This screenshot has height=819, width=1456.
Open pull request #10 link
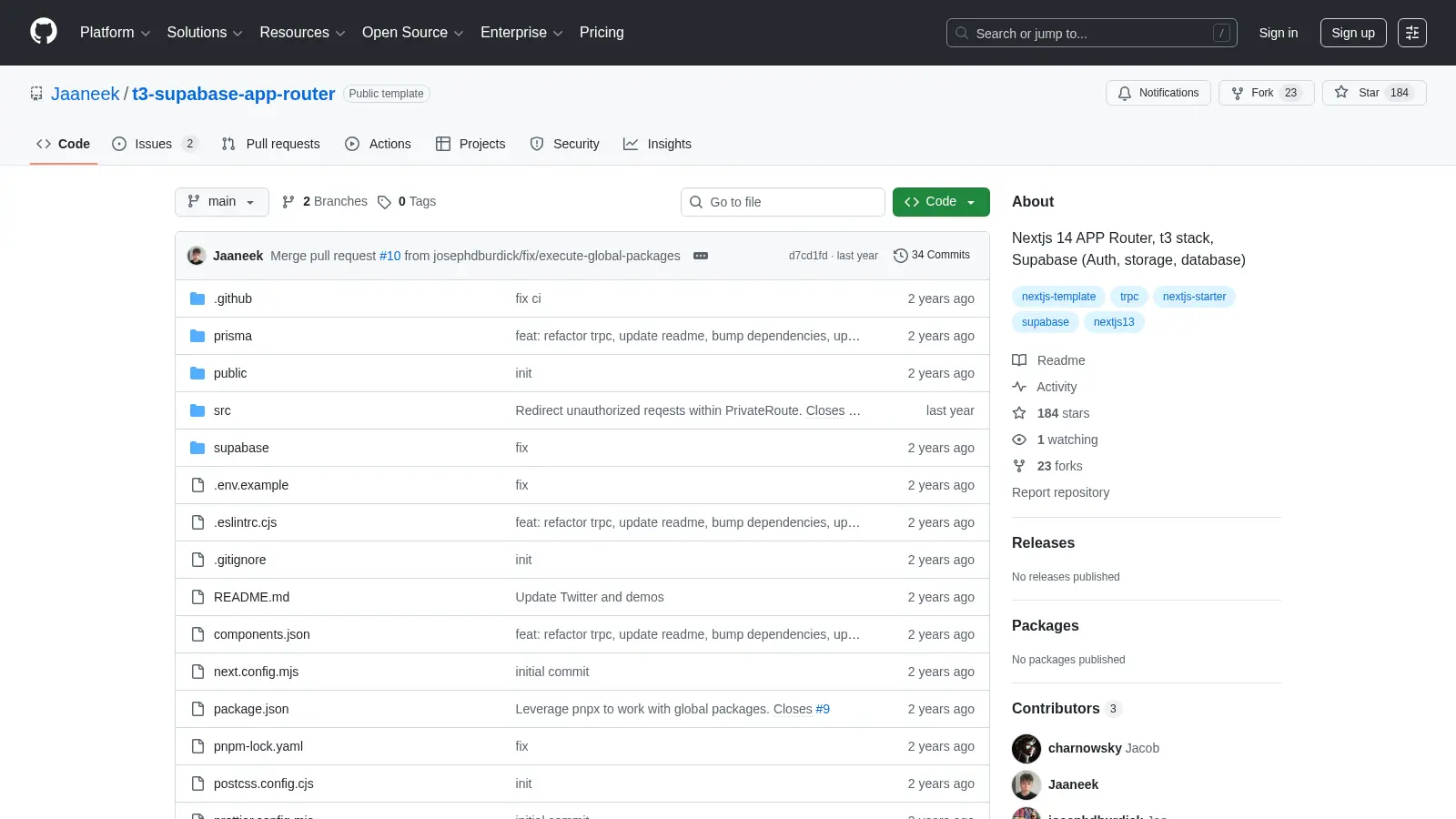tap(390, 256)
